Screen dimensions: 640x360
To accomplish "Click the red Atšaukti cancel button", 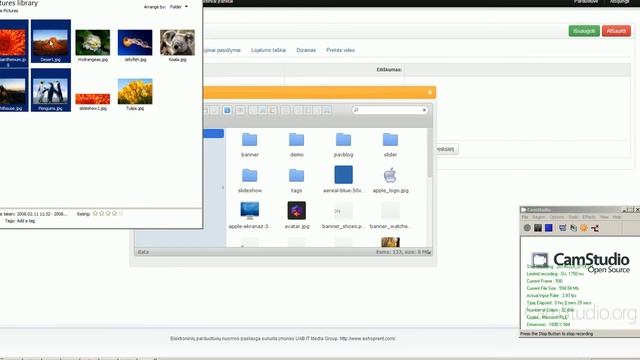I will point(616,31).
